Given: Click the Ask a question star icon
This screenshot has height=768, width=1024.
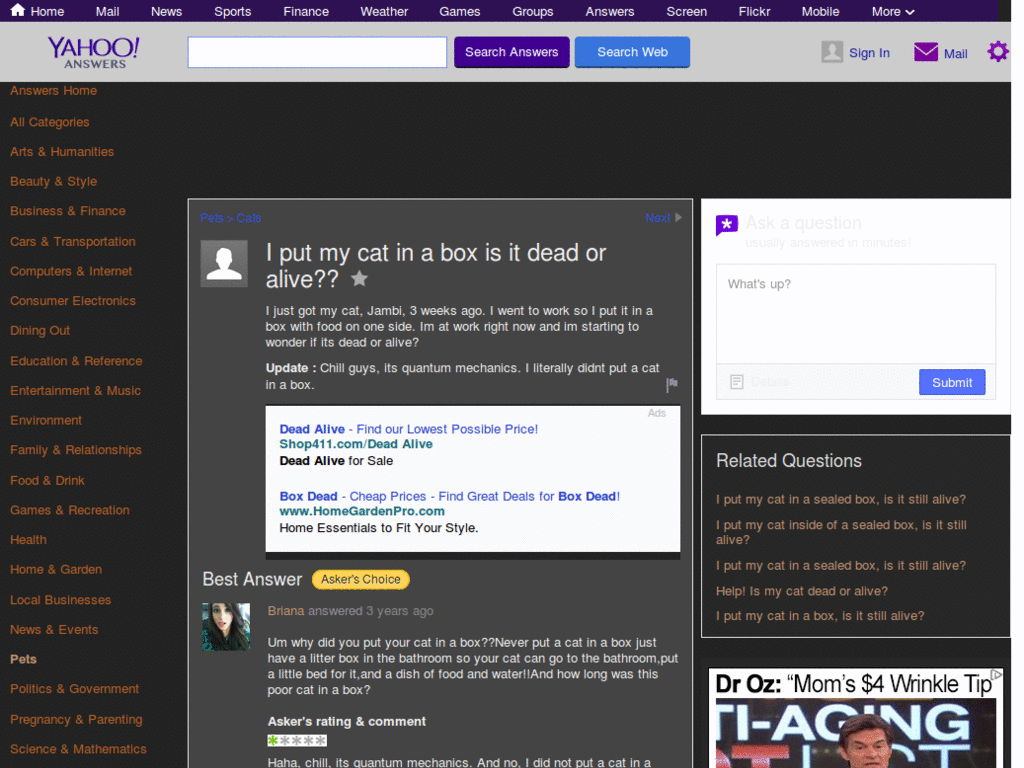Looking at the screenshot, I should click(727, 225).
